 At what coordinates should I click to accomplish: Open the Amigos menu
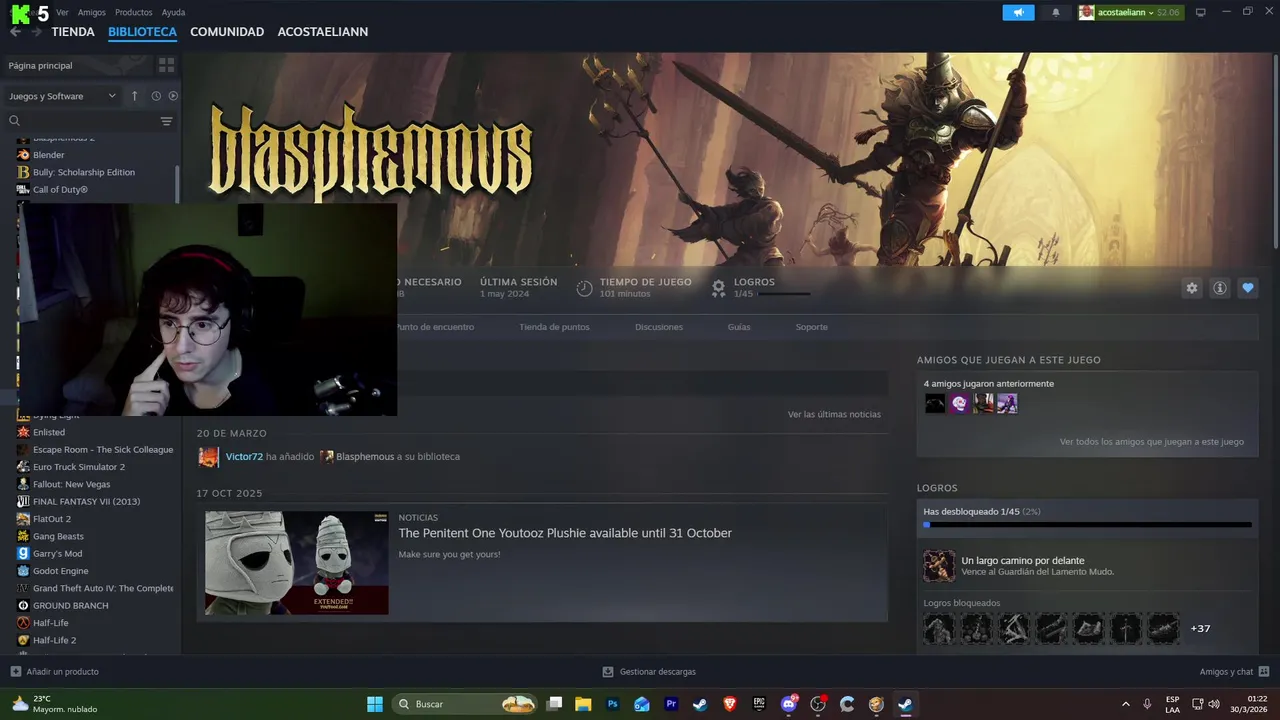pyautogui.click(x=92, y=12)
